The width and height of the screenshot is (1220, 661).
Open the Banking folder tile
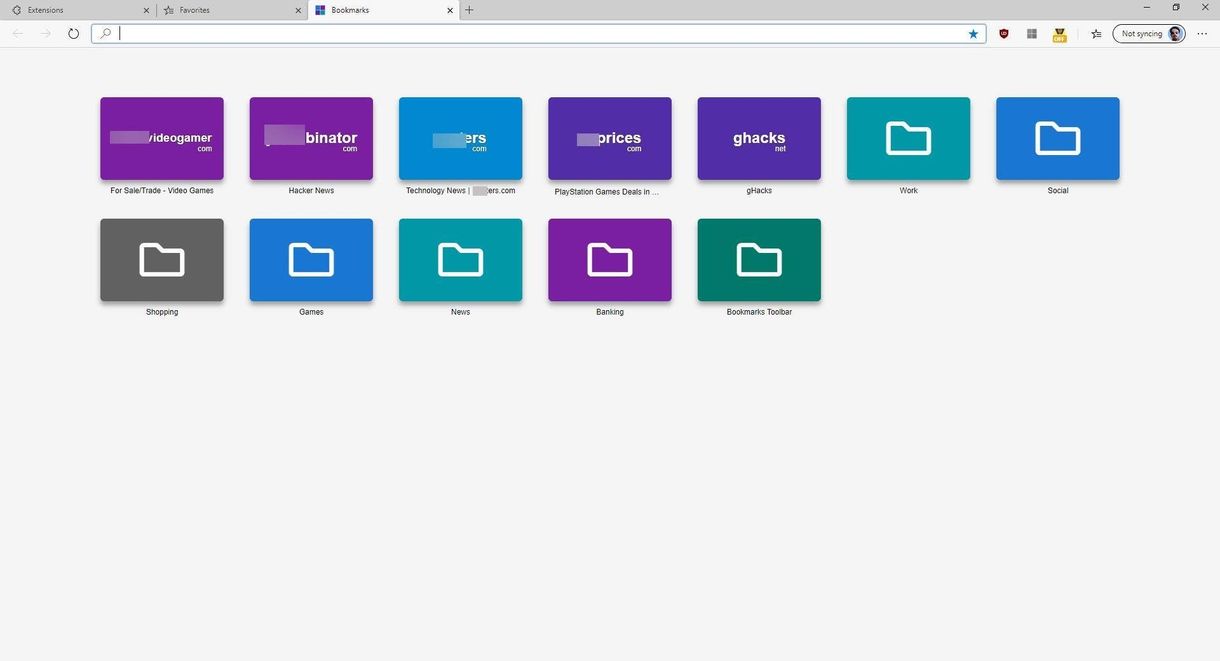tap(610, 260)
